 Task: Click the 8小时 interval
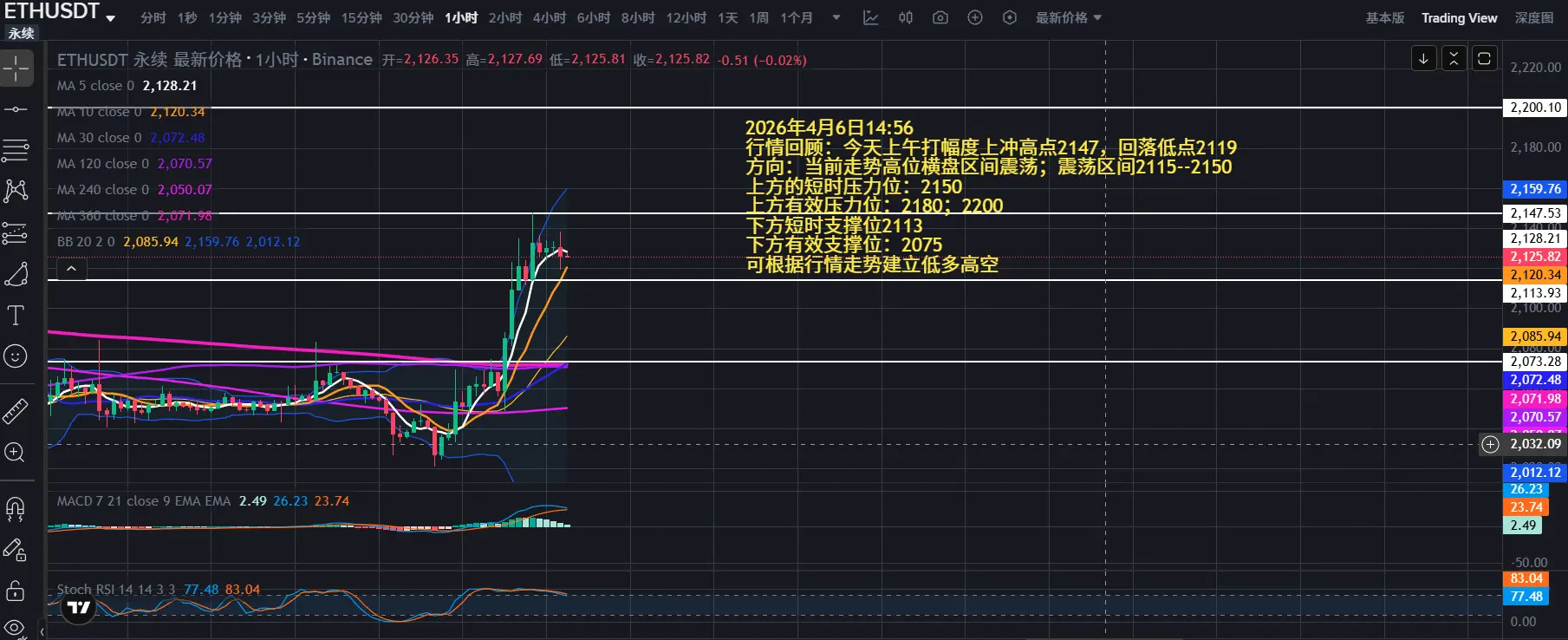coord(638,17)
